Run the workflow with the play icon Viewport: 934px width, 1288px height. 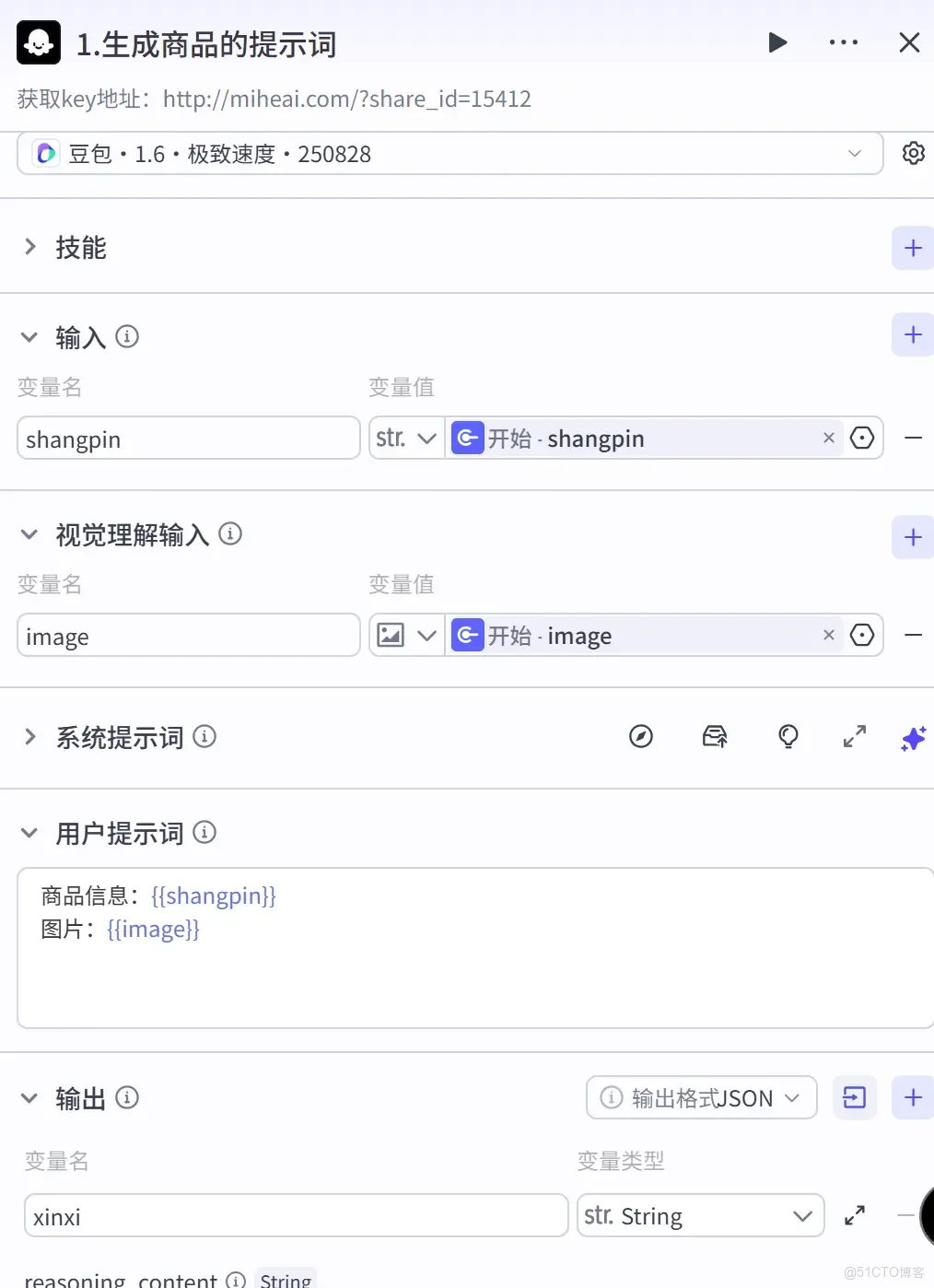[x=778, y=42]
